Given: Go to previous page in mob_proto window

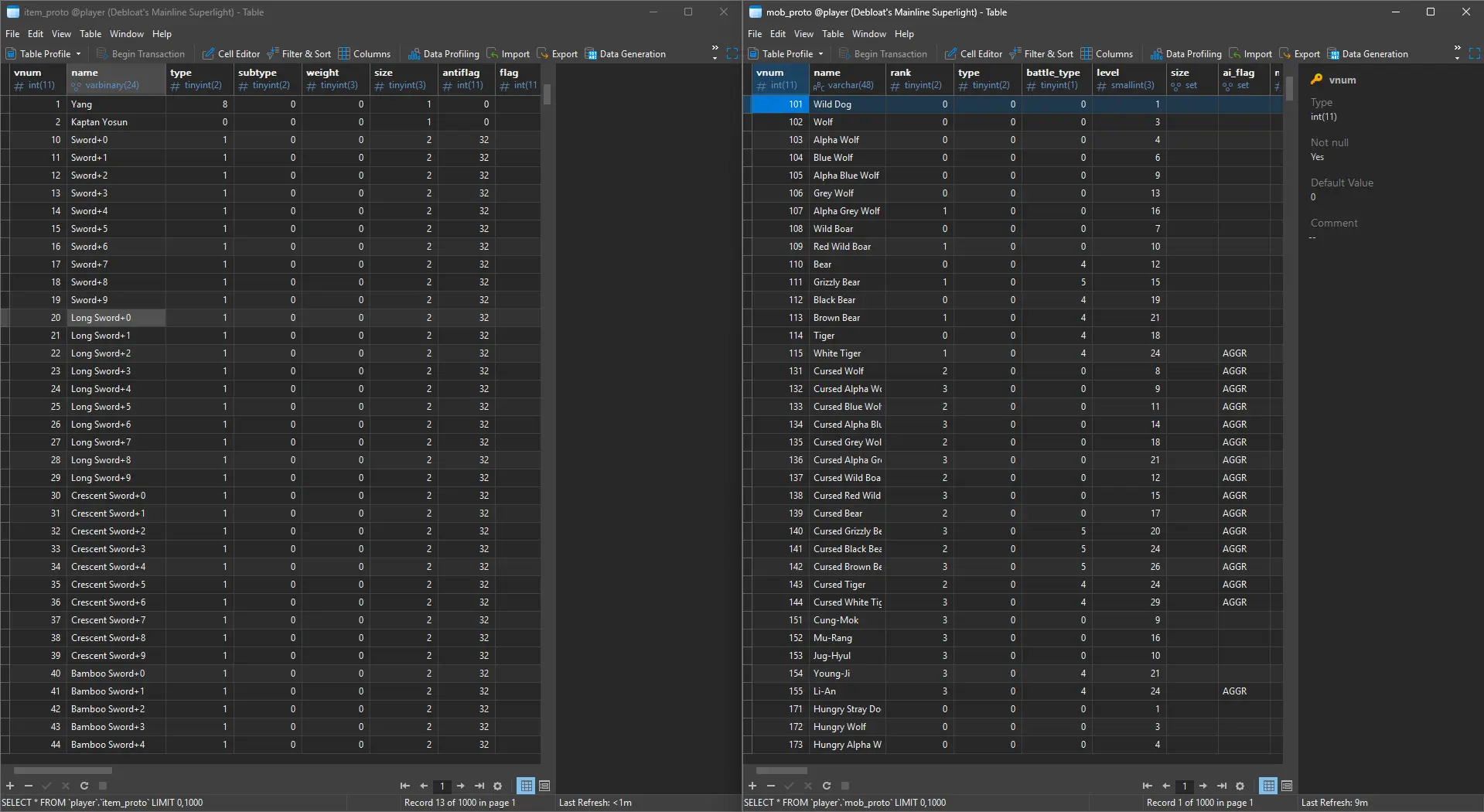Looking at the screenshot, I should point(1166,786).
